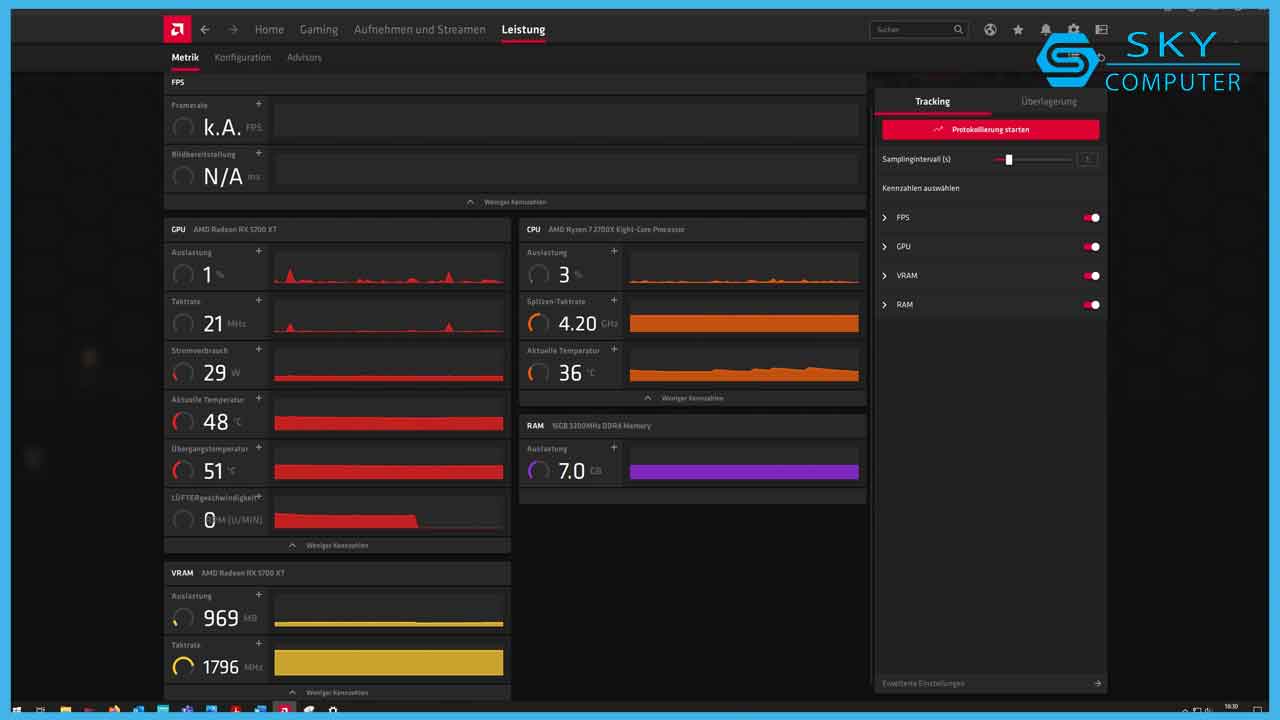
Task: Click the plus beside RAM Auslastung
Action: click(614, 447)
